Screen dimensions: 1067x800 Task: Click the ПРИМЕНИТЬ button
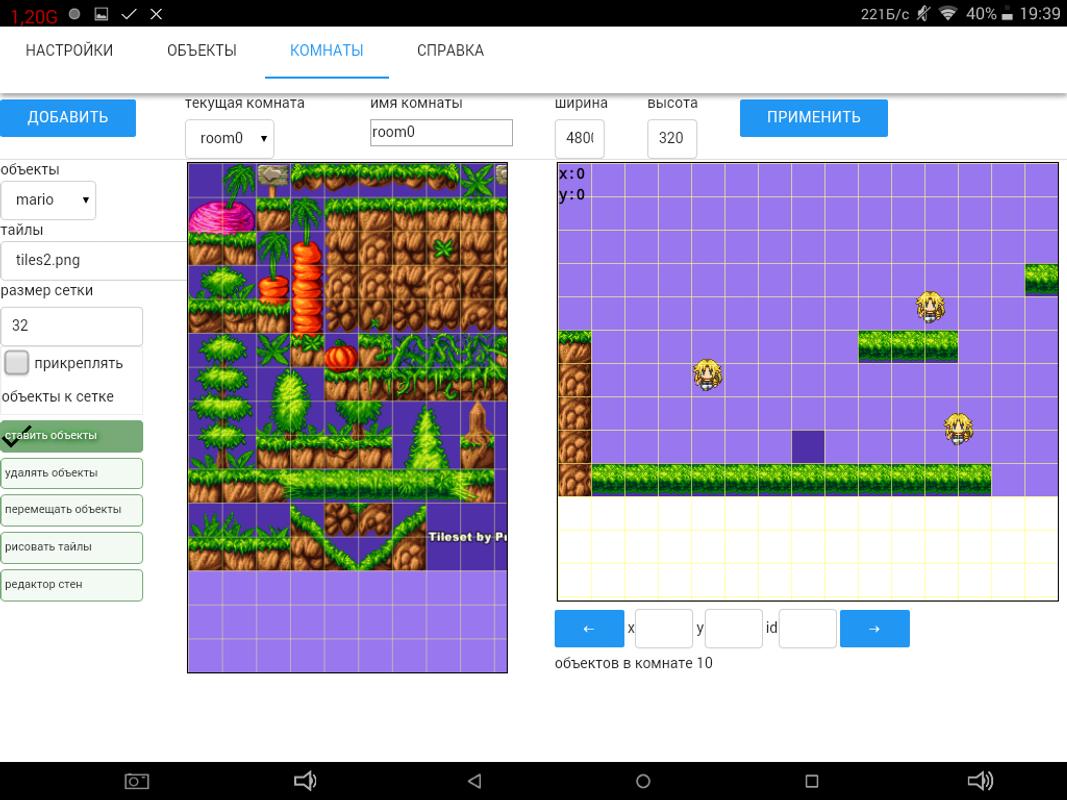click(813, 118)
